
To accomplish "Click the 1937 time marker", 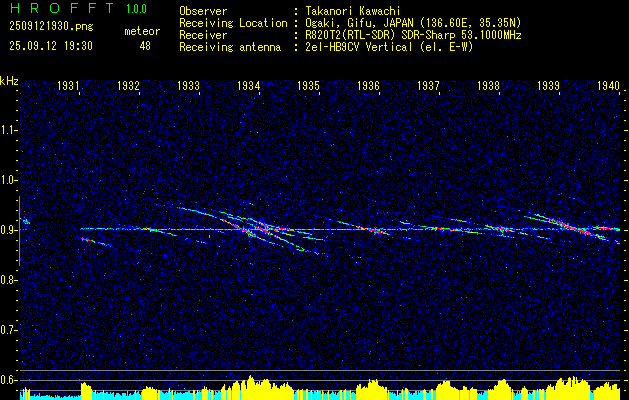I will pos(428,85).
